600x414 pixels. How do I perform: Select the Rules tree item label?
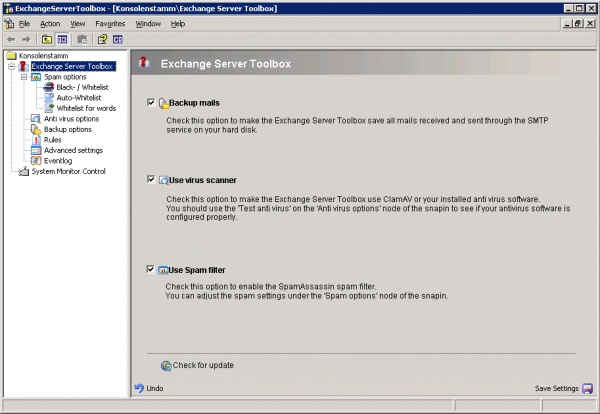tap(52, 140)
